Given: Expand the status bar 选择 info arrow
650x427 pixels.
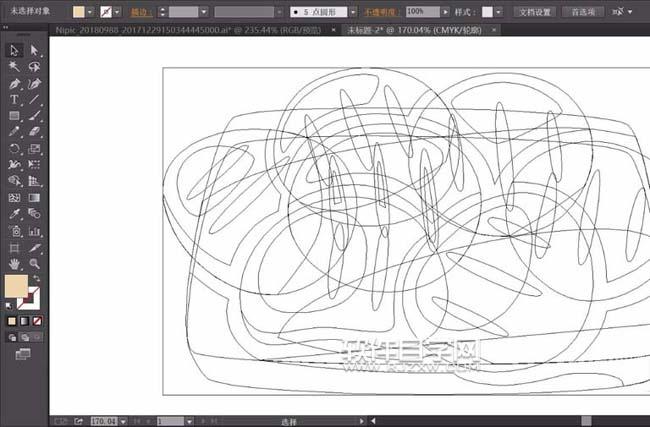Looking at the screenshot, I should click(361, 421).
